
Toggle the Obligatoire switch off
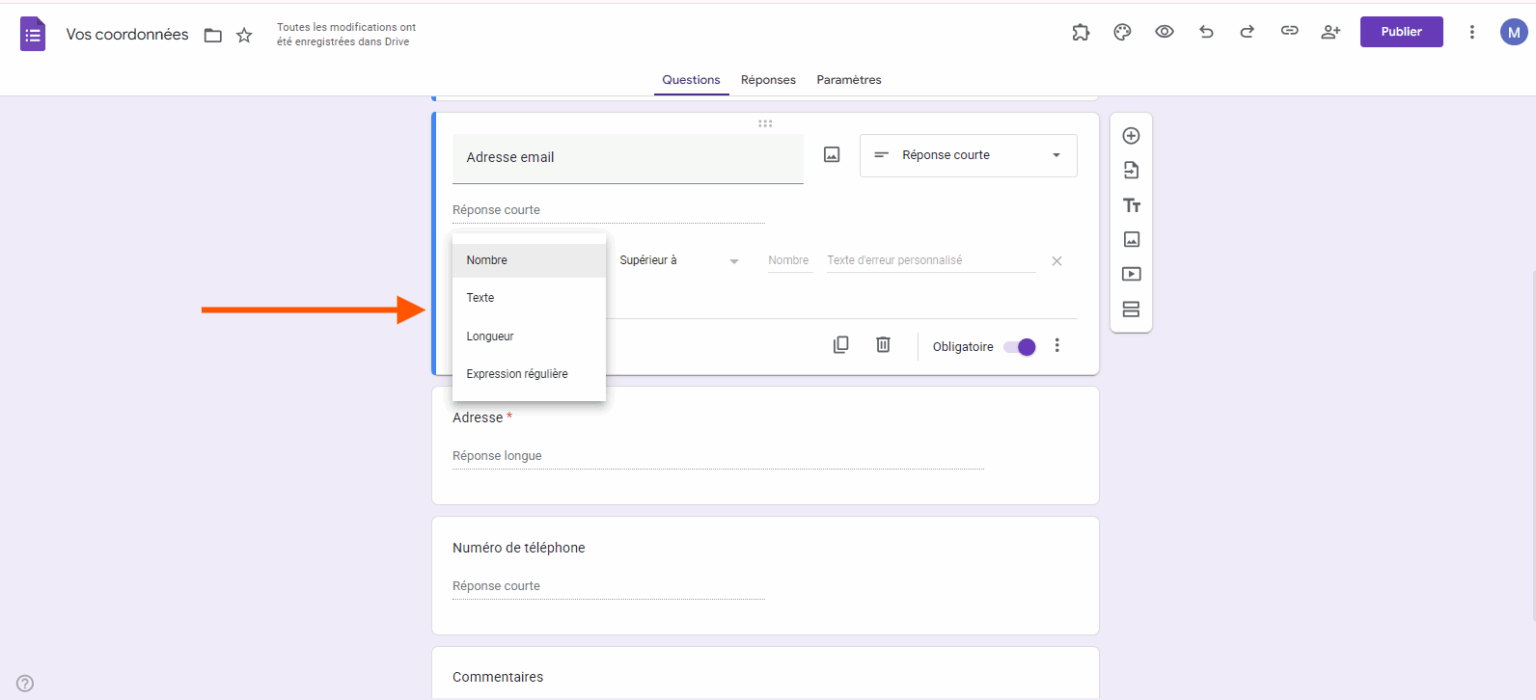tap(1019, 346)
